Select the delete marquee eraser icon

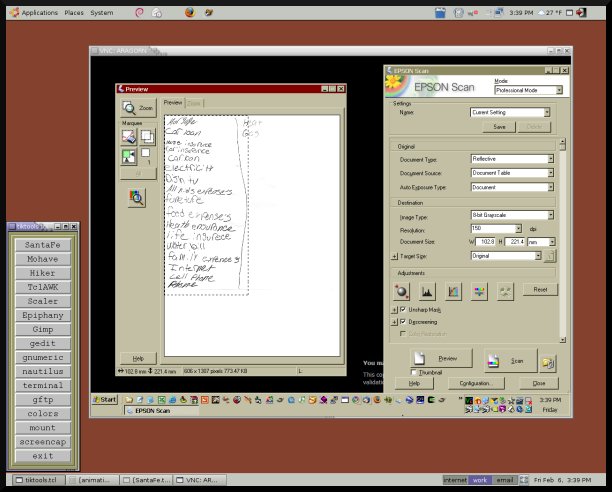tap(129, 137)
